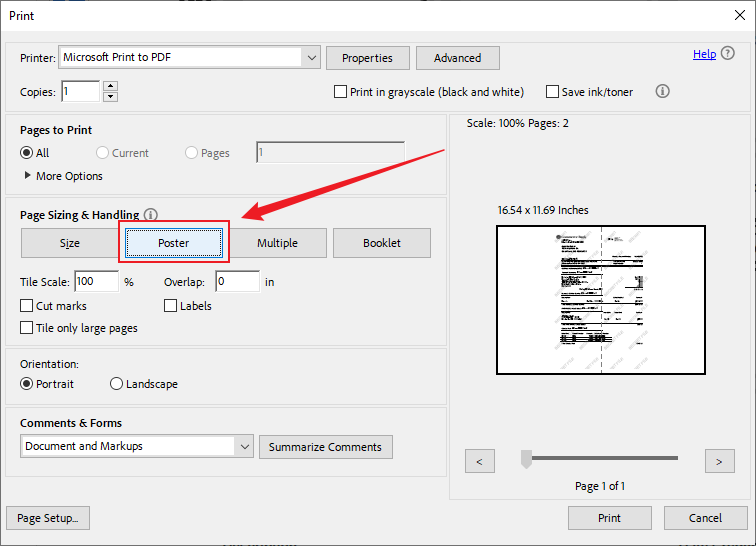Click the preview page slider handle
Screen dimensions: 756x546
point(526,459)
